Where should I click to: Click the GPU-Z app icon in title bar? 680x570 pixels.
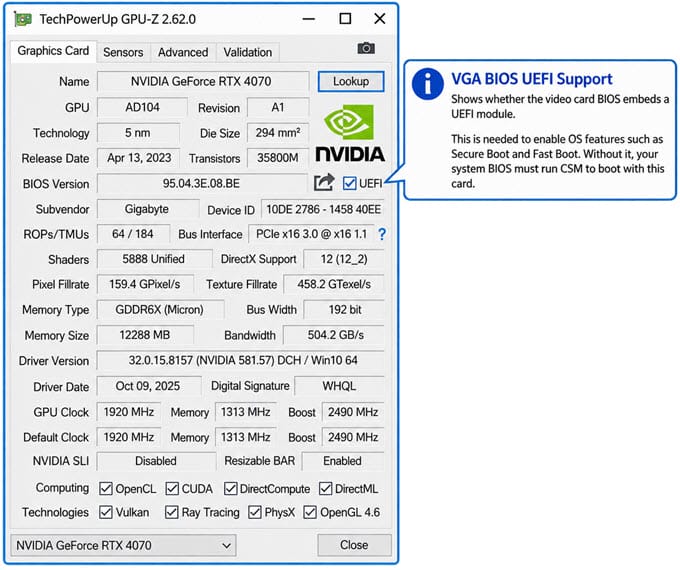[x=23, y=19]
